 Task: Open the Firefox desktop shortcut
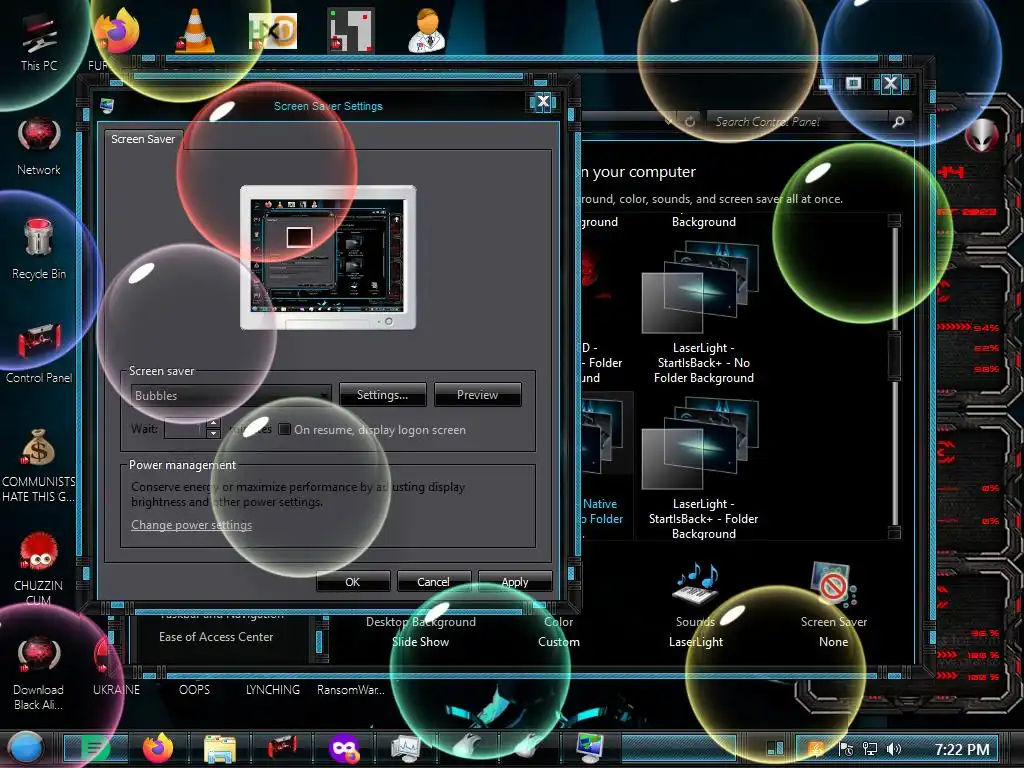118,31
